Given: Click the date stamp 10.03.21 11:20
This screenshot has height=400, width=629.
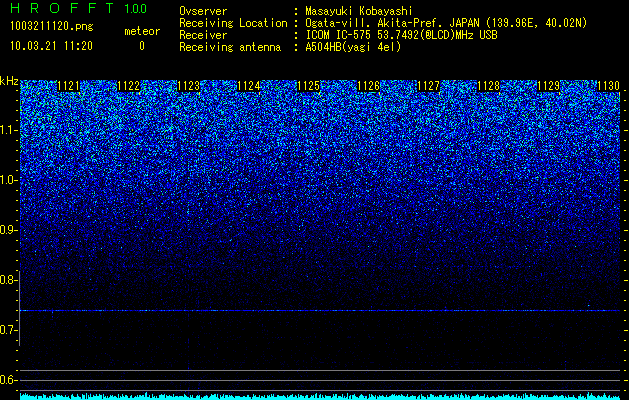Looking at the screenshot, I should (x=51, y=46).
